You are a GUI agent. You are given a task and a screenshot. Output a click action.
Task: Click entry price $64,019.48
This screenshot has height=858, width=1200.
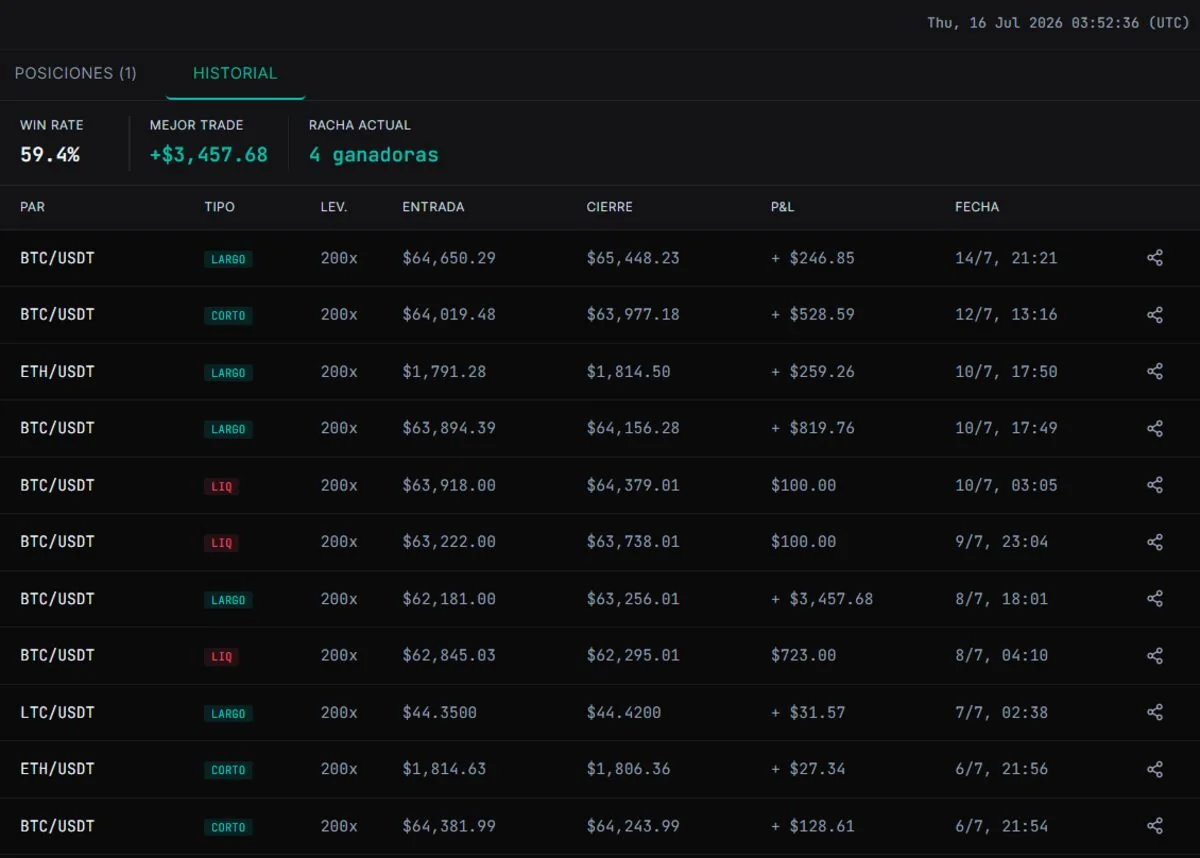449,315
